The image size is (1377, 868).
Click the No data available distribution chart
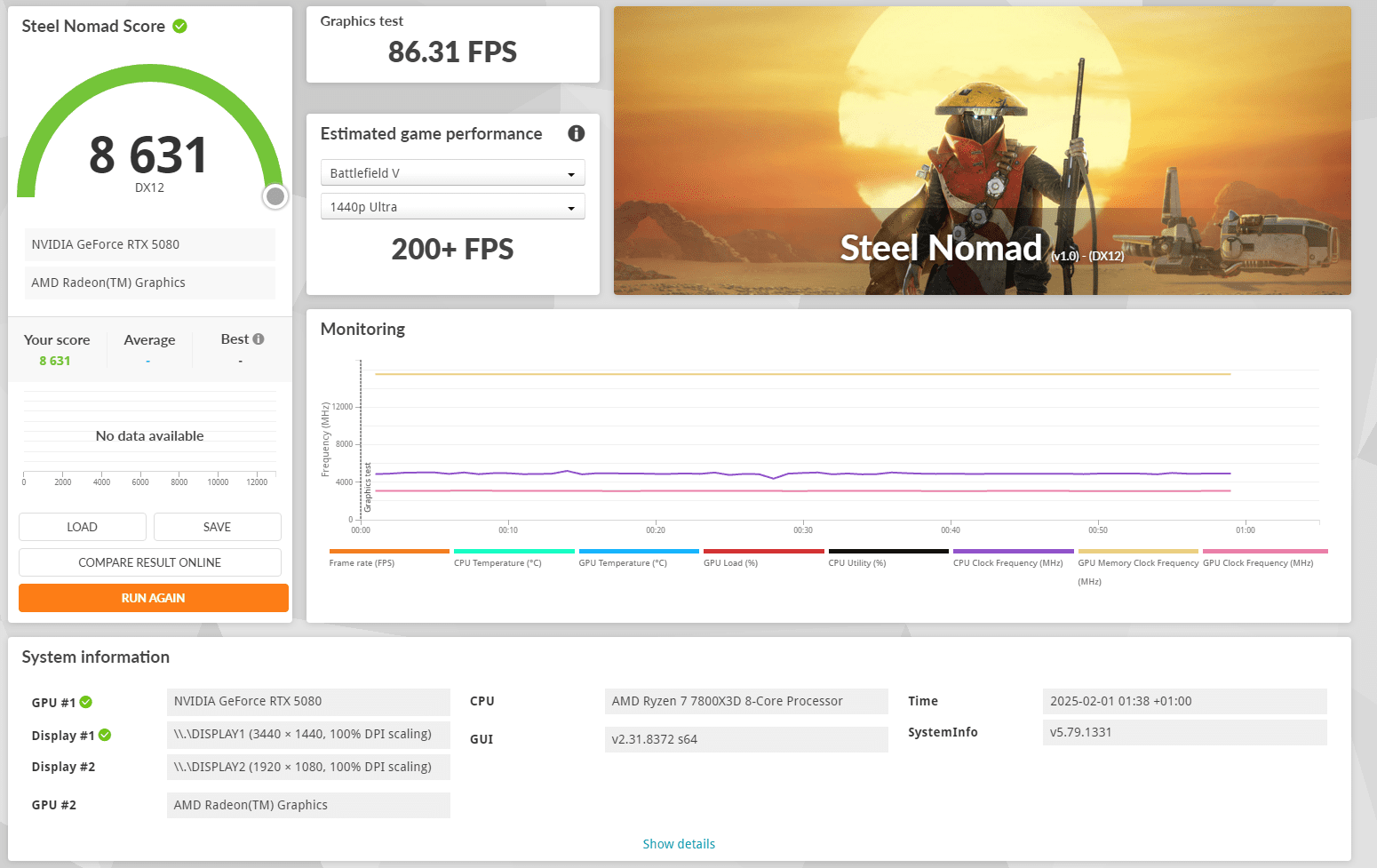150,435
